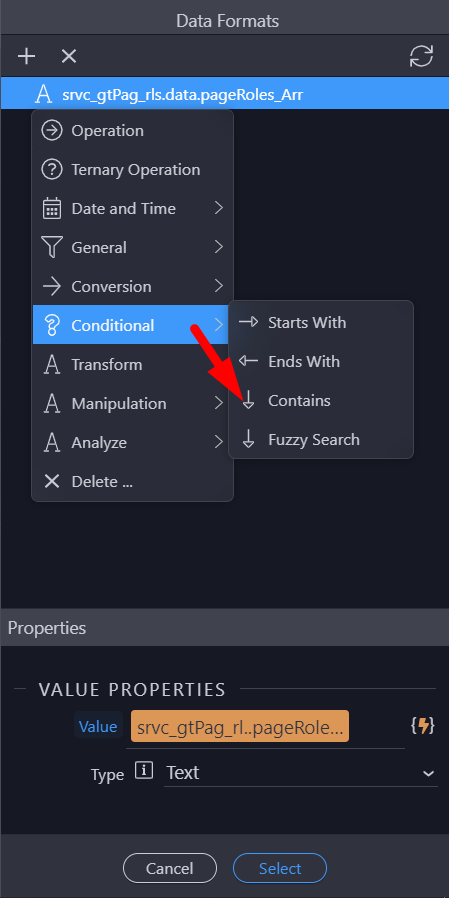This screenshot has height=898, width=449.
Task: Click the Ternary Operation question mark icon
Action: (52, 170)
